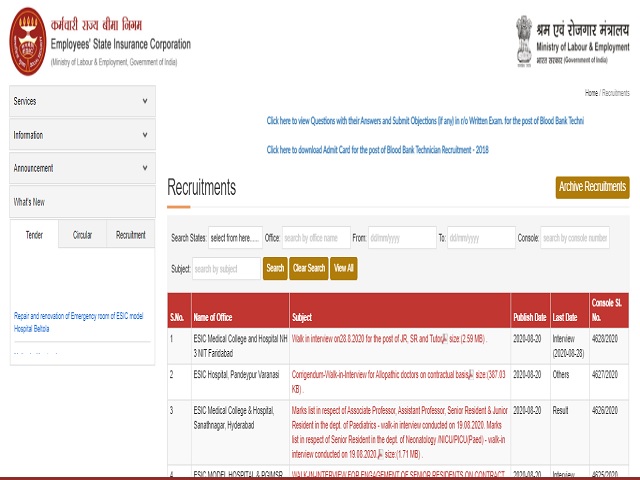
Task: Open Walk in interview on 28.8.2020 link
Action: [366, 339]
